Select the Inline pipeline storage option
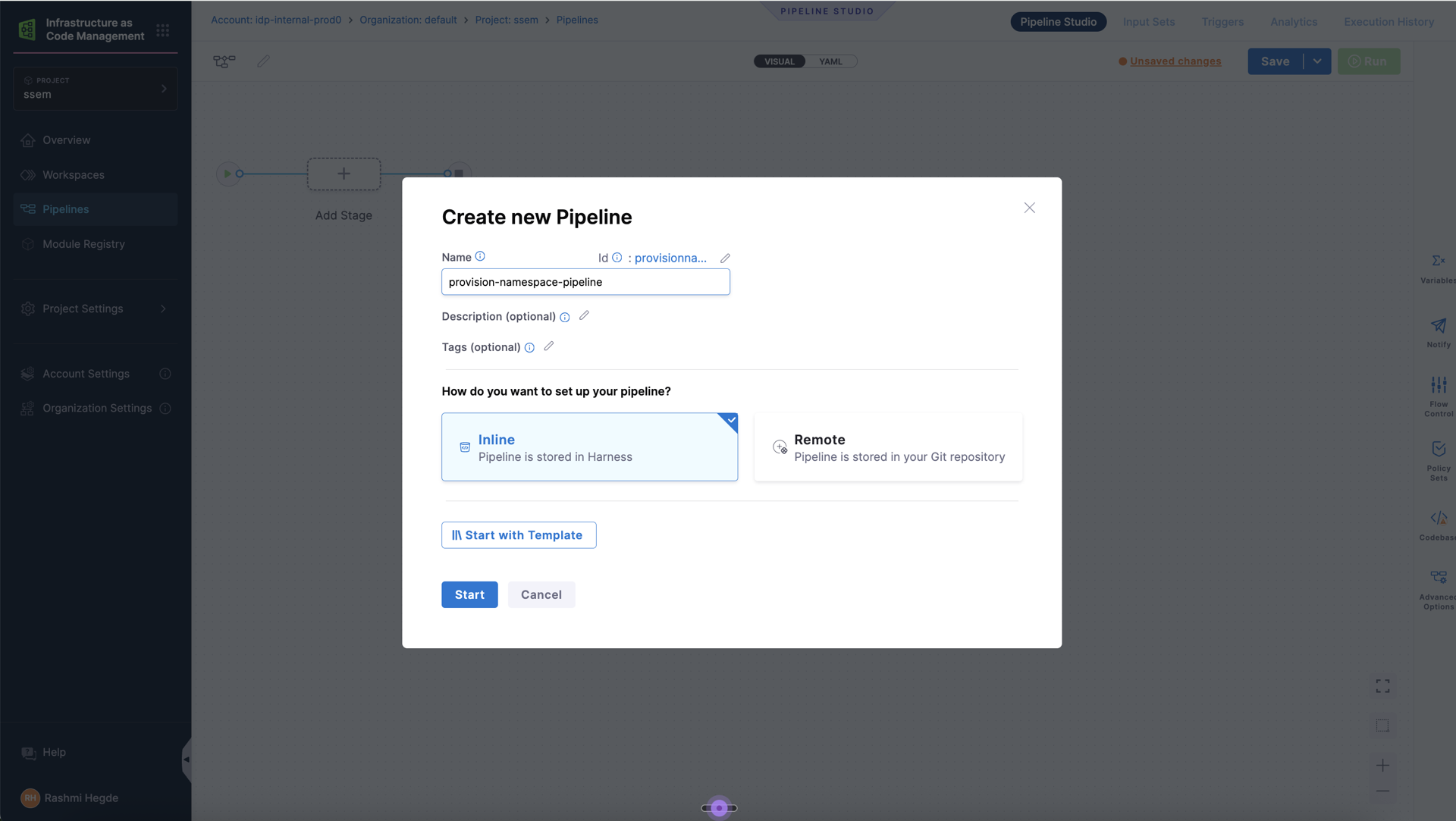This screenshot has width=1456, height=821. (x=589, y=447)
